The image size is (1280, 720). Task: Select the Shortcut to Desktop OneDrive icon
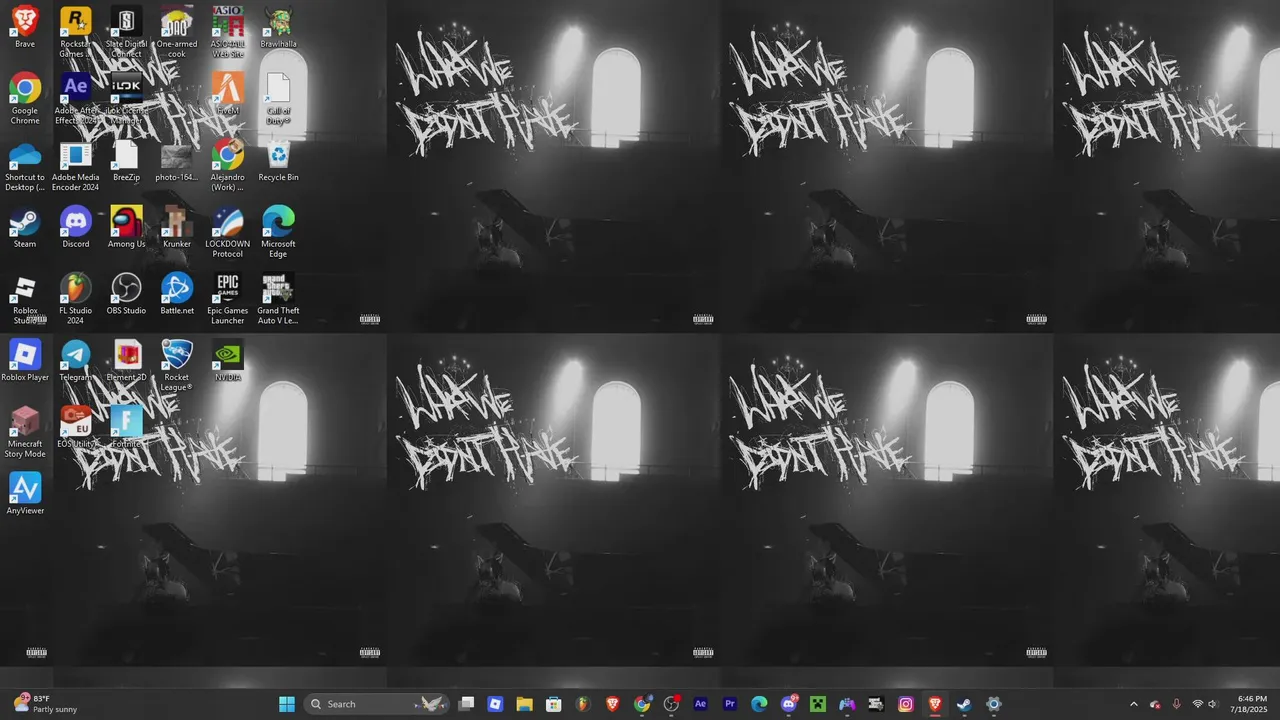25,165
